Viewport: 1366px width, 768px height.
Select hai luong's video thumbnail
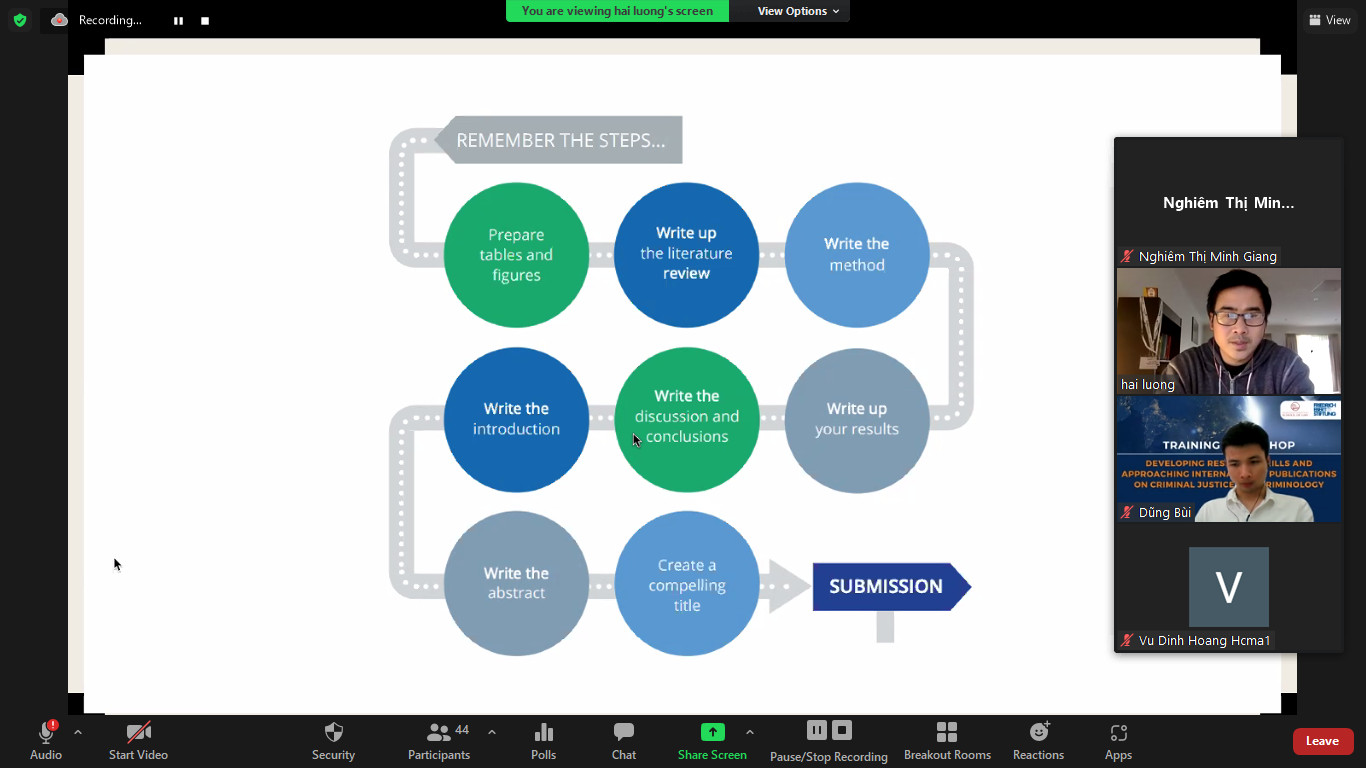[1228, 331]
